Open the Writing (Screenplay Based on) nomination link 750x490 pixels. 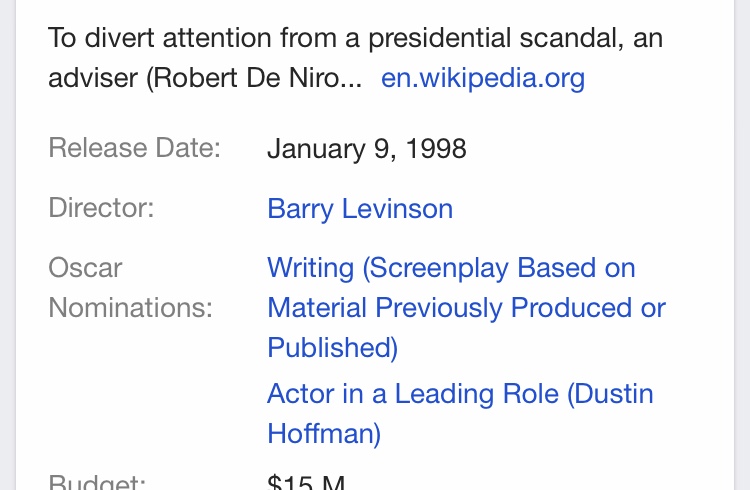[x=451, y=267]
